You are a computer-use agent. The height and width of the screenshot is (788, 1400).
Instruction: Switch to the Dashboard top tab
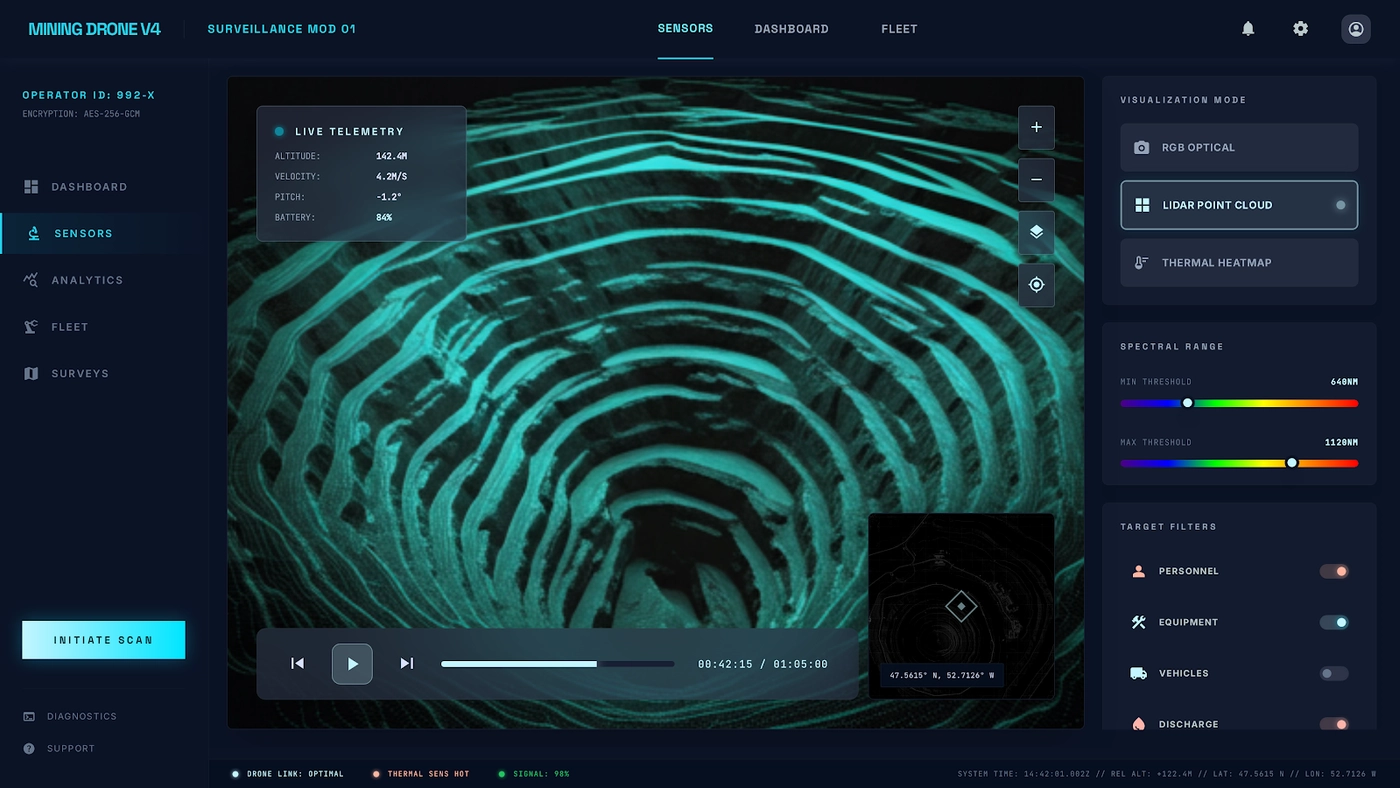(x=791, y=29)
